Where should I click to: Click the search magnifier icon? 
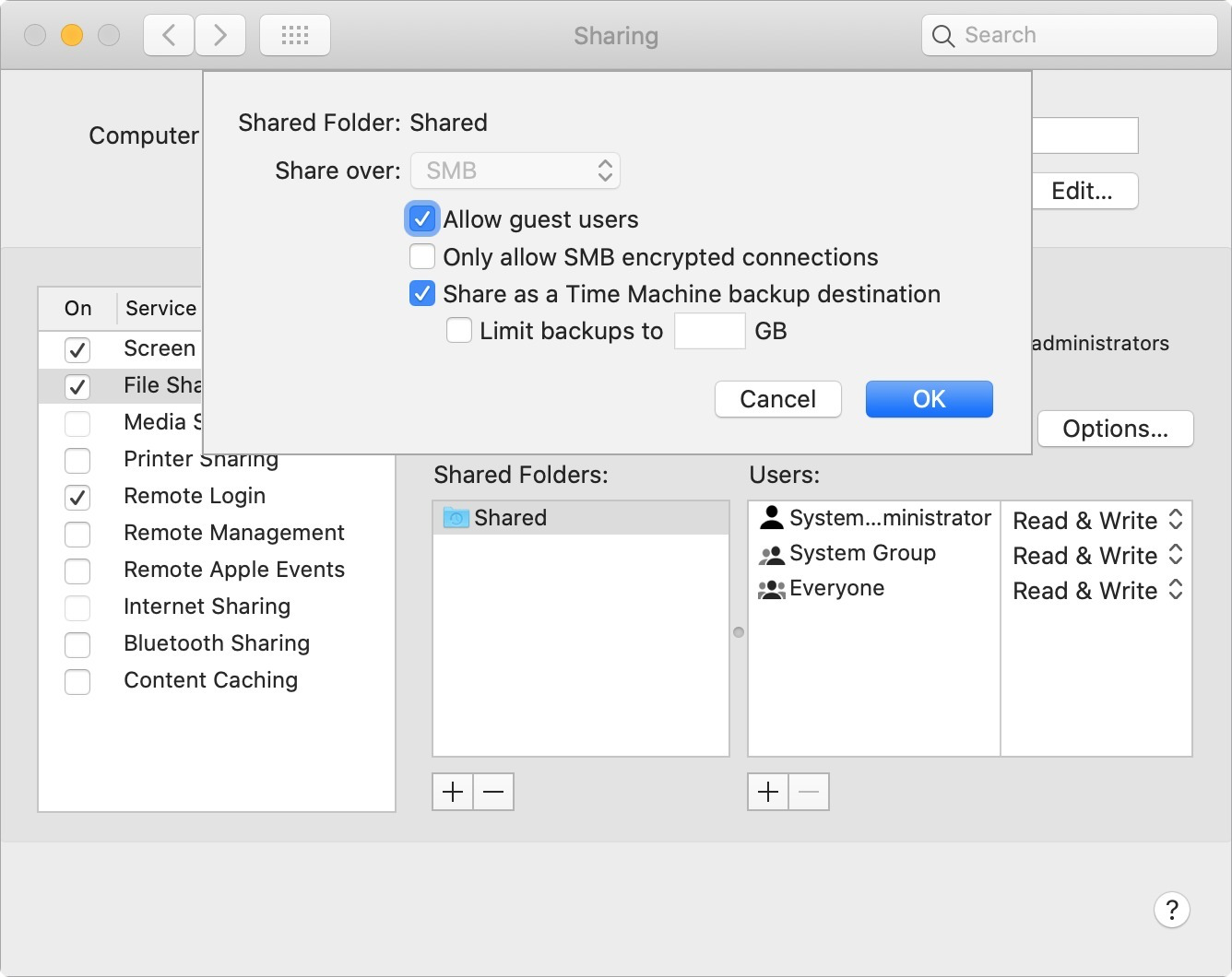point(942,36)
